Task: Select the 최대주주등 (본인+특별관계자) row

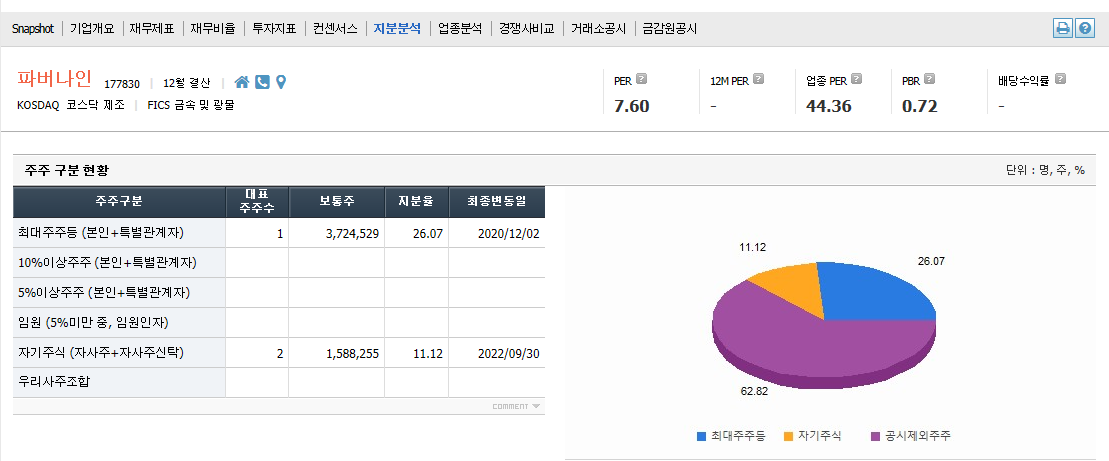Action: 279,233
